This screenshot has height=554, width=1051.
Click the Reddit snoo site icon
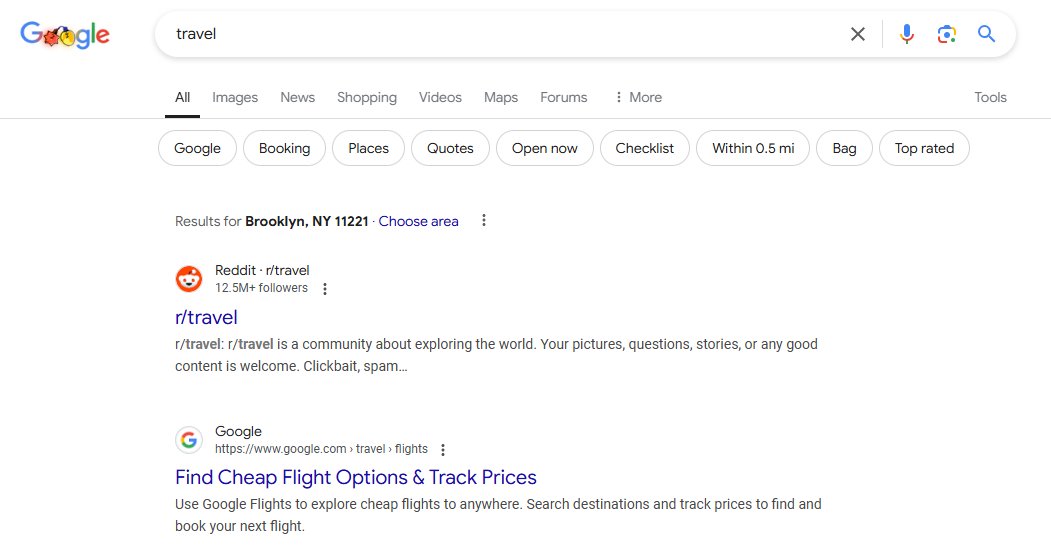tap(189, 279)
